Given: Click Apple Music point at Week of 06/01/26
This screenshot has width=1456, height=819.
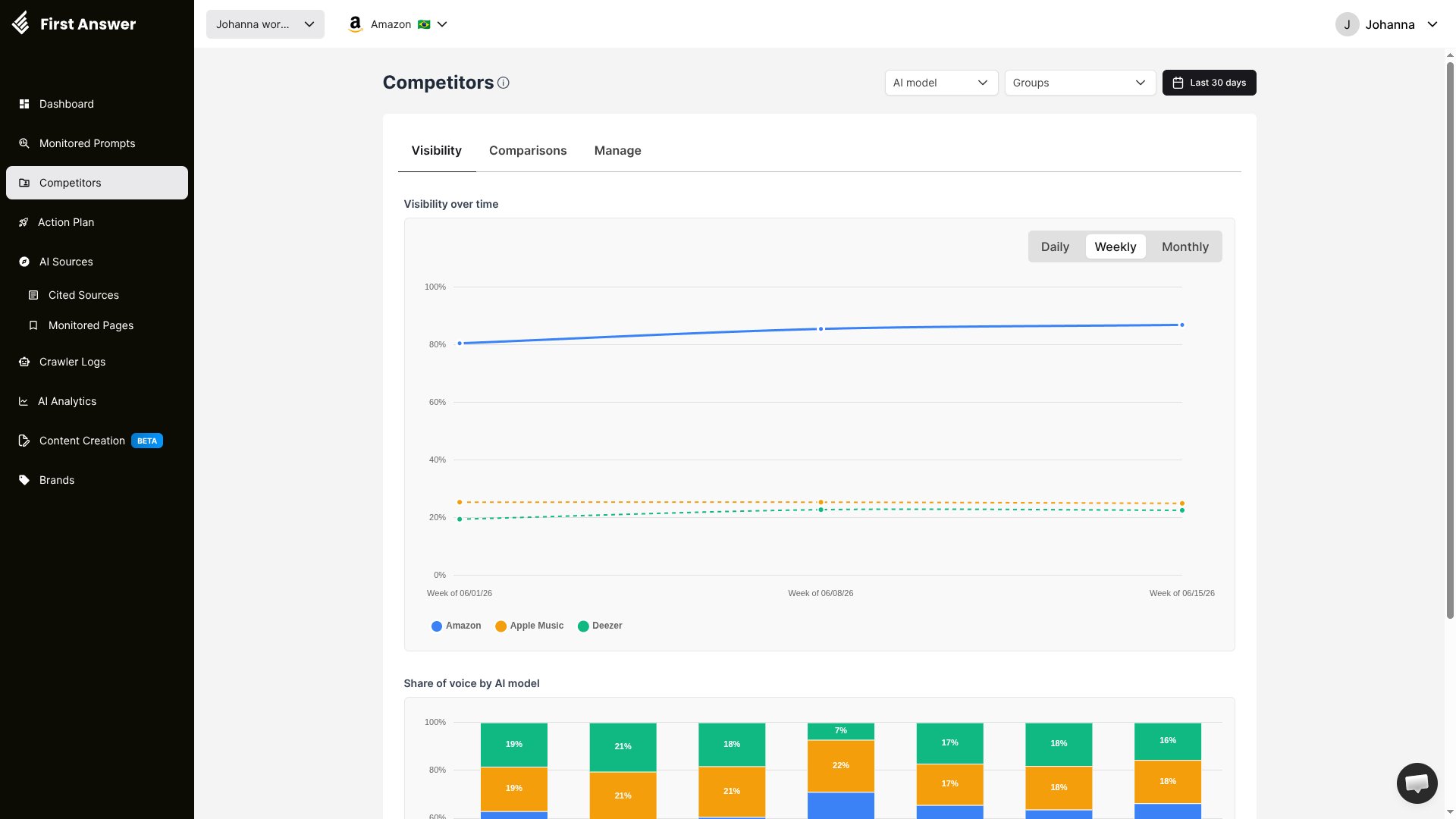Looking at the screenshot, I should [x=460, y=502].
